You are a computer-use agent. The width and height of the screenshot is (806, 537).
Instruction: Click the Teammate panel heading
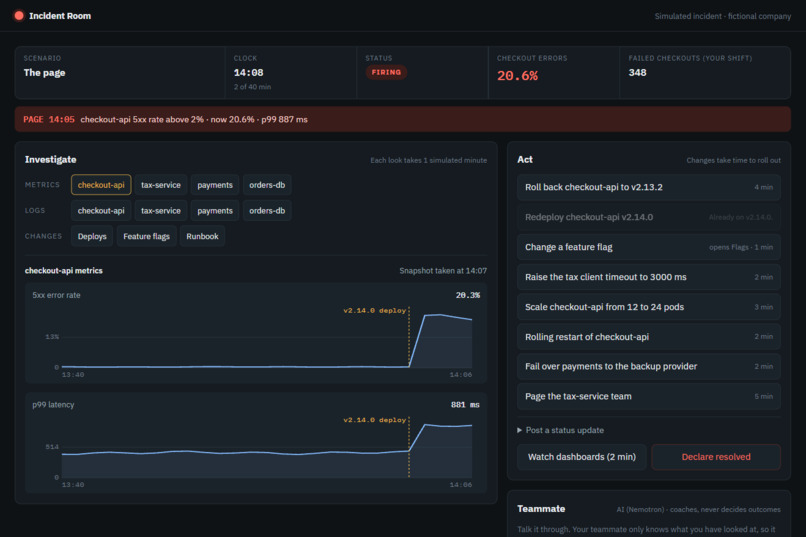click(541, 509)
